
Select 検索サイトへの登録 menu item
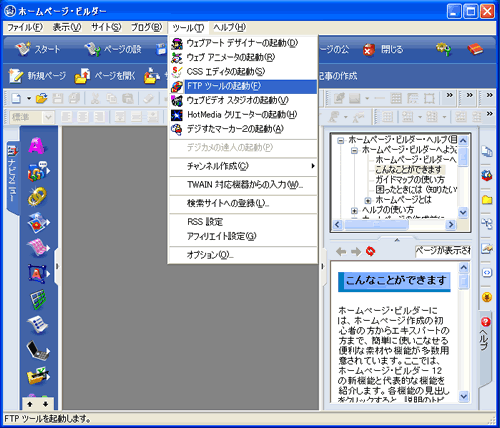click(243, 203)
